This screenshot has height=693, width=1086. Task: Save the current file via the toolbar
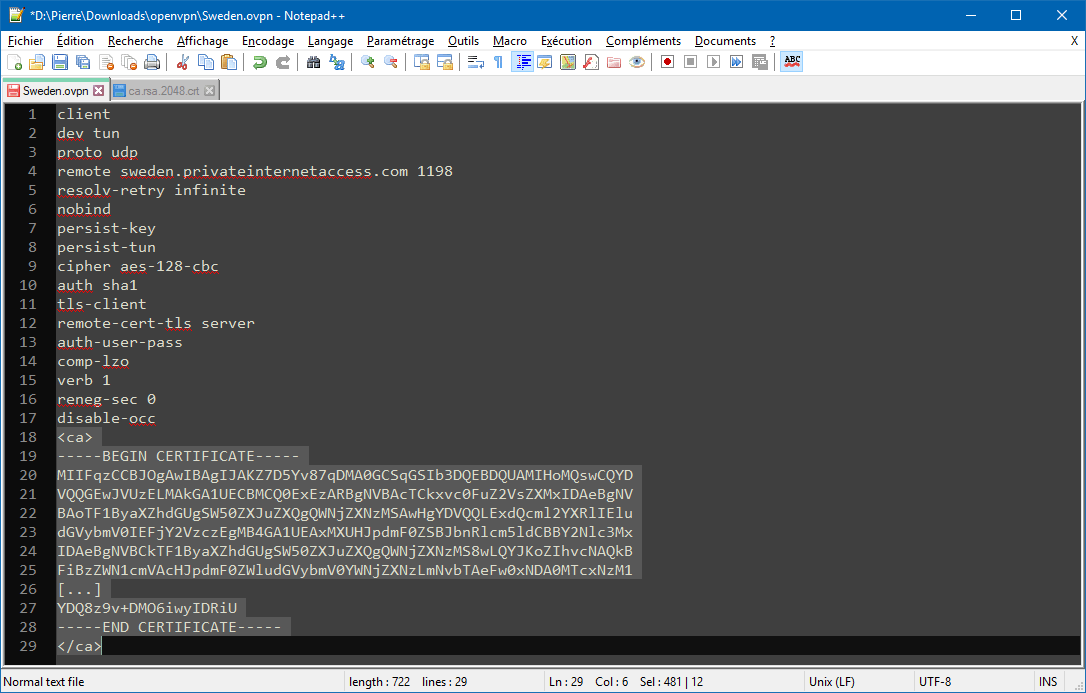pos(60,62)
